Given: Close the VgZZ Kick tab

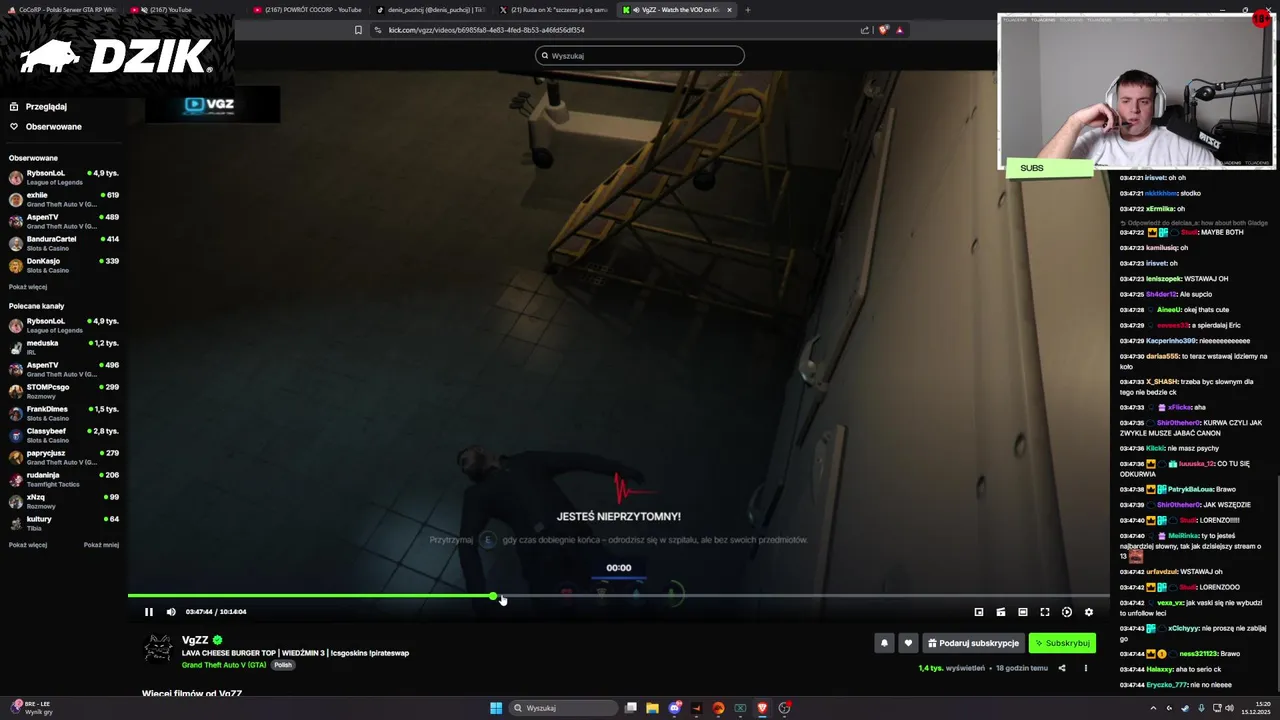Looking at the screenshot, I should coord(729,10).
